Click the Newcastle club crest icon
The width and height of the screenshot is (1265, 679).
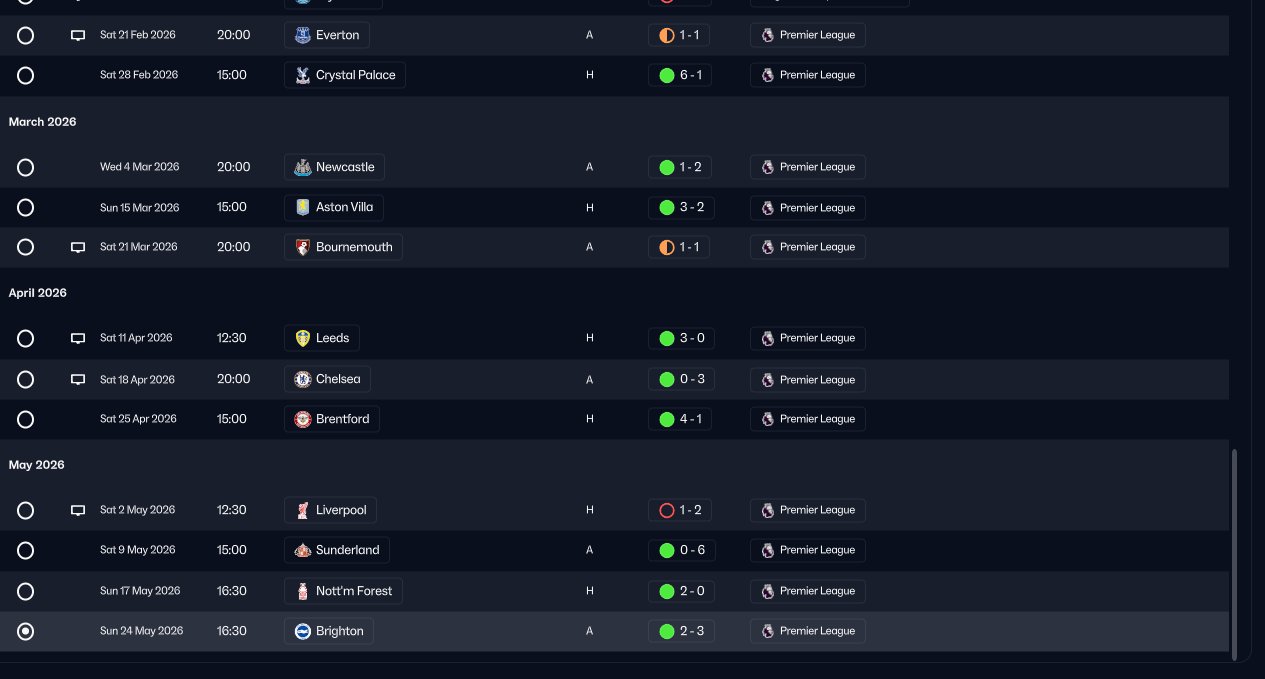(x=302, y=167)
